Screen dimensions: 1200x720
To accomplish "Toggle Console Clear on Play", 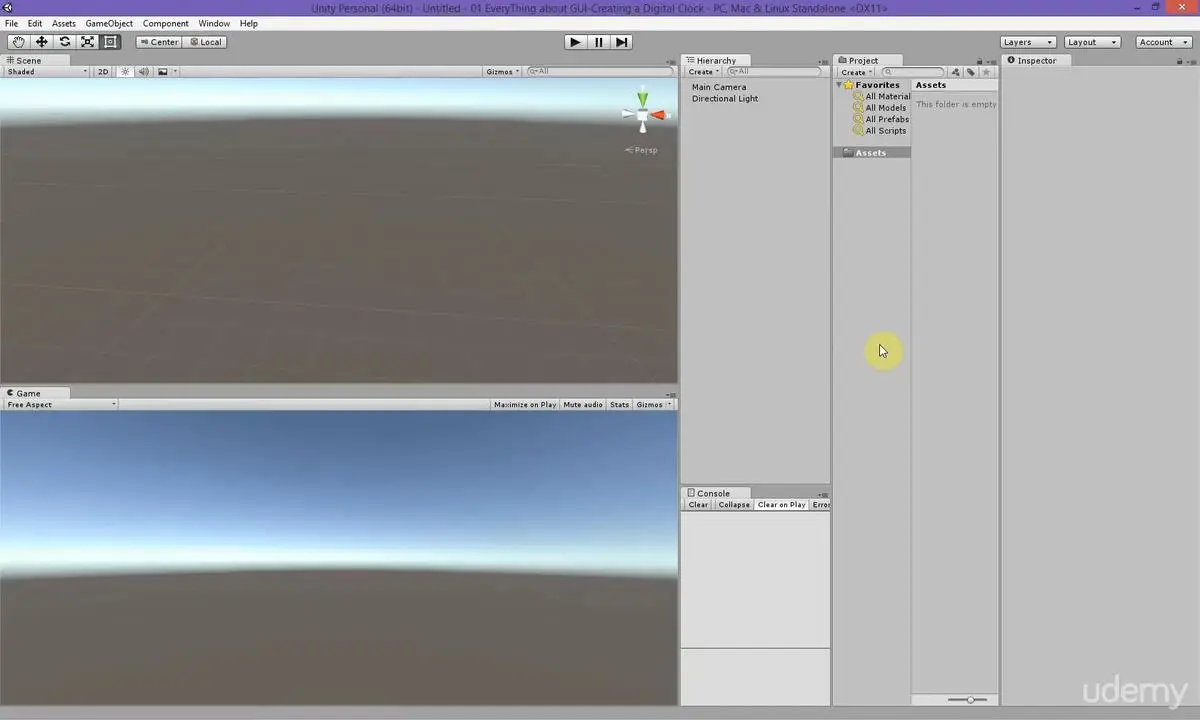I will point(781,505).
